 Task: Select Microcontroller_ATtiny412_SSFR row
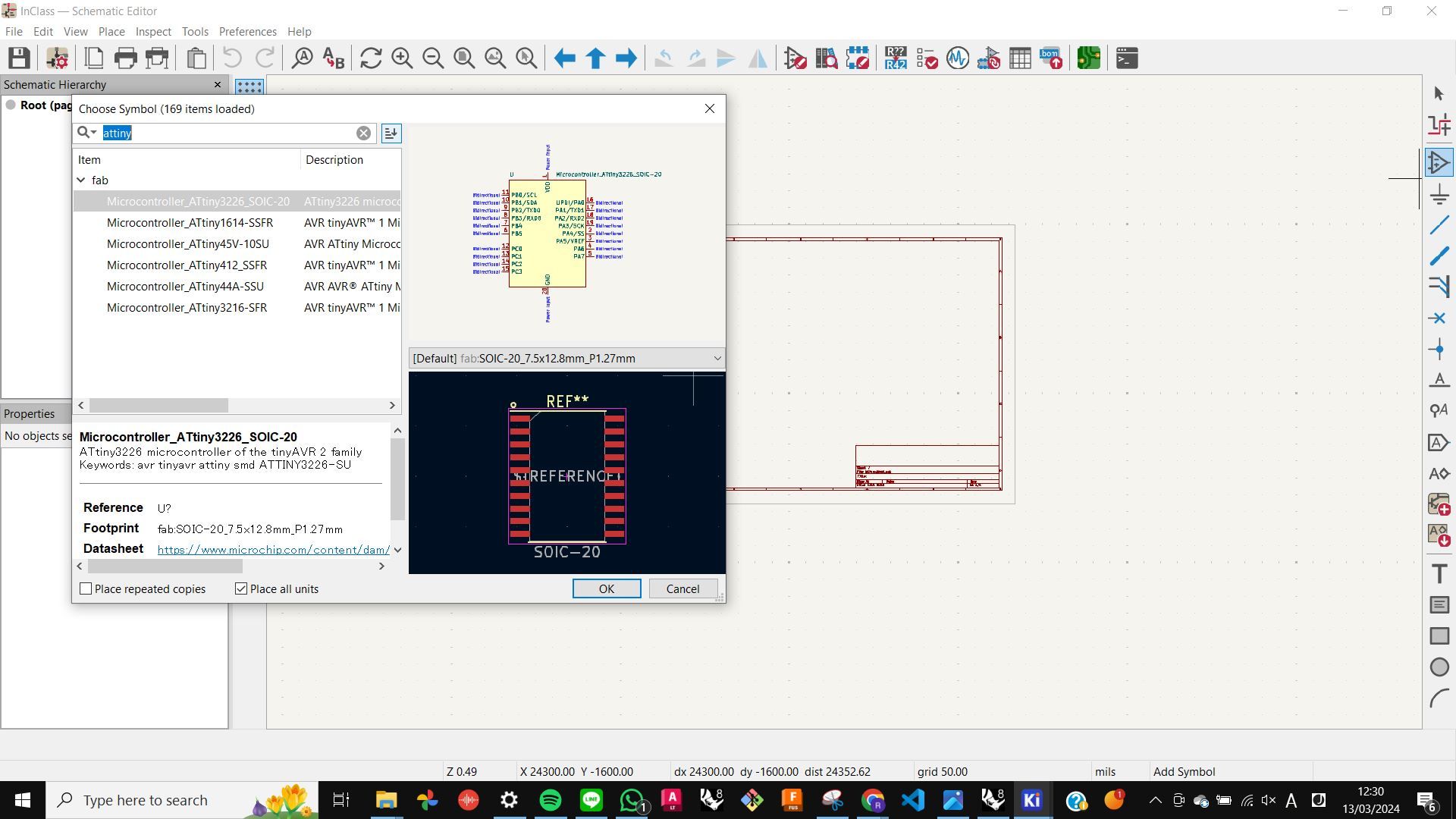[x=237, y=265]
